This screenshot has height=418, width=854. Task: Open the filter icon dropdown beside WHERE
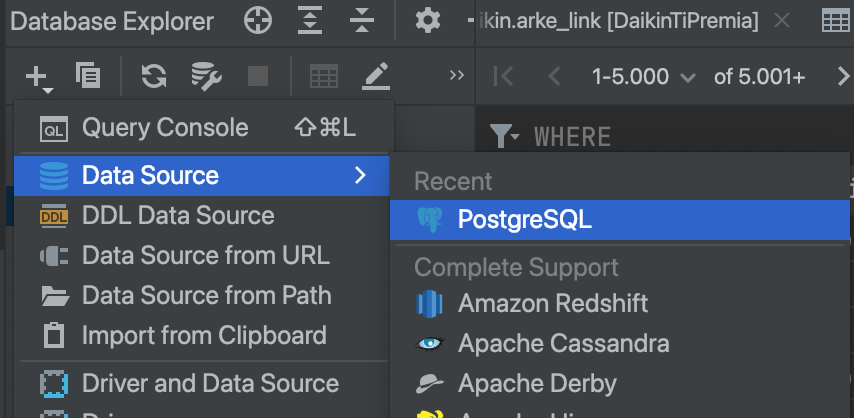[x=504, y=135]
